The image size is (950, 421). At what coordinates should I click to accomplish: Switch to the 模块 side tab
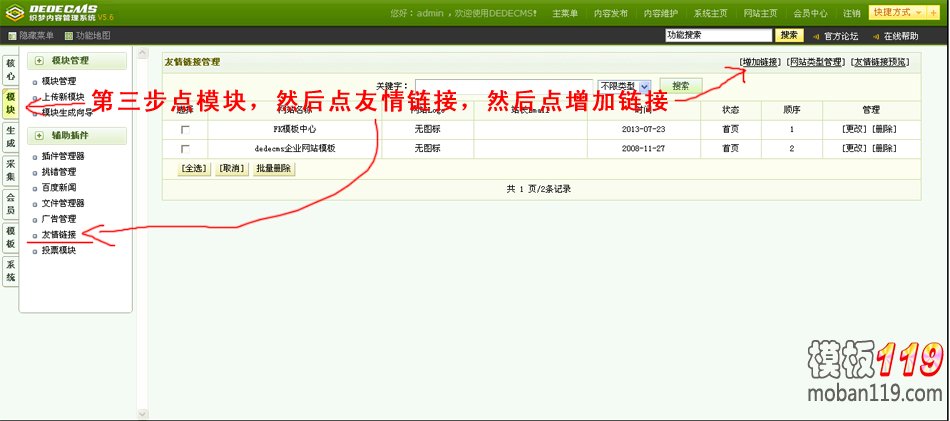(11, 103)
